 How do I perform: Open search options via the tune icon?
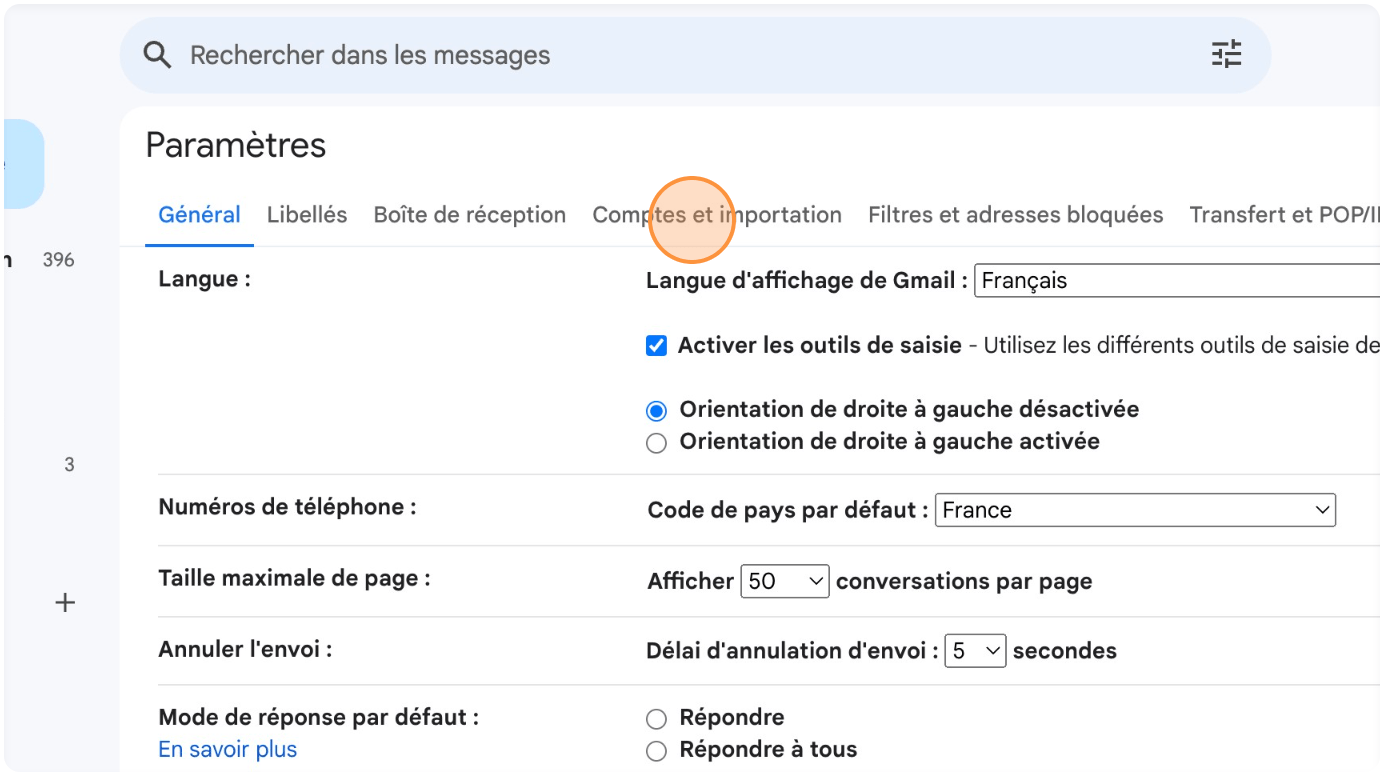point(1226,55)
